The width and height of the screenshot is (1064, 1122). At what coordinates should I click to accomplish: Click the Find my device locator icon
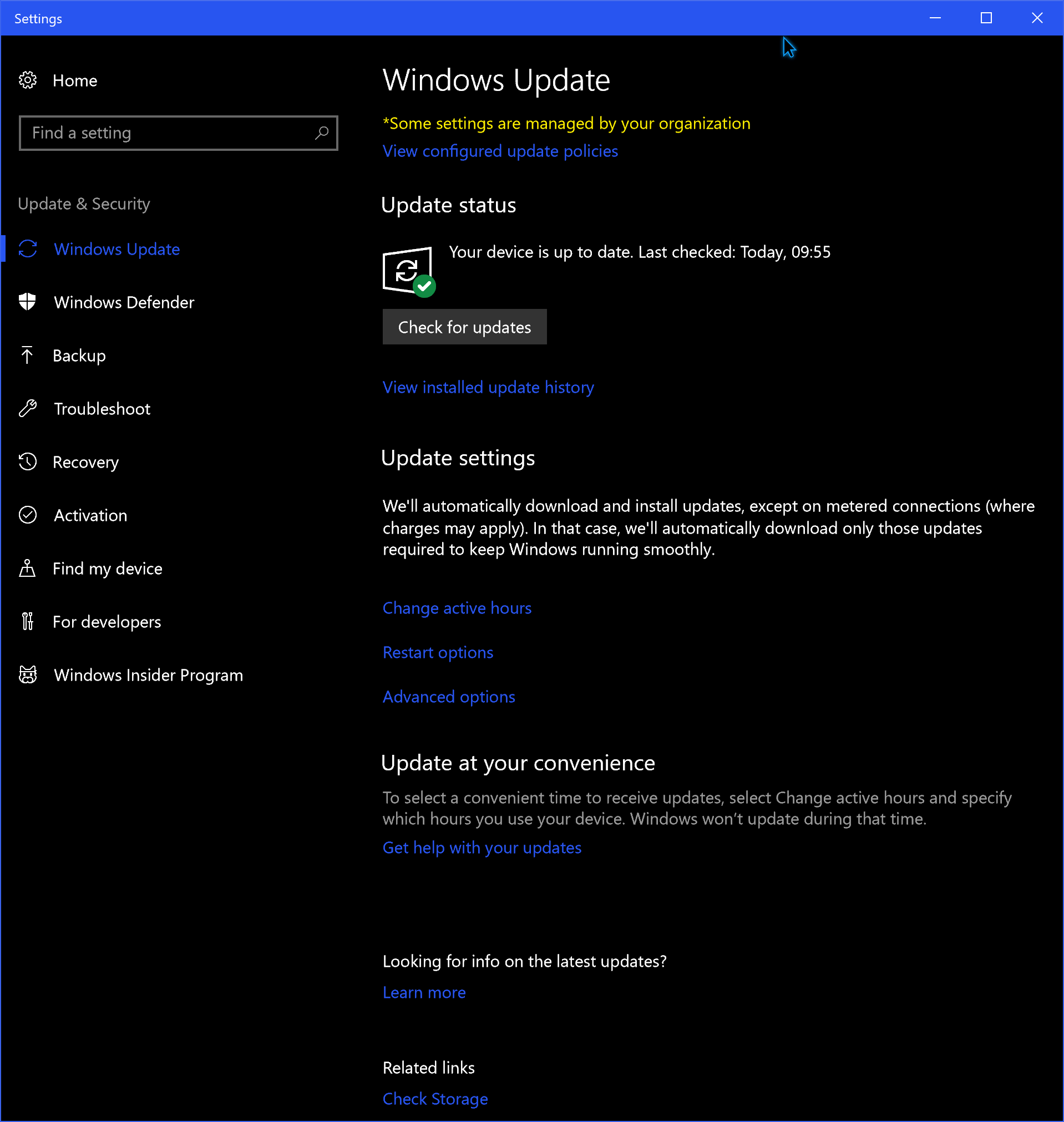tap(27, 568)
